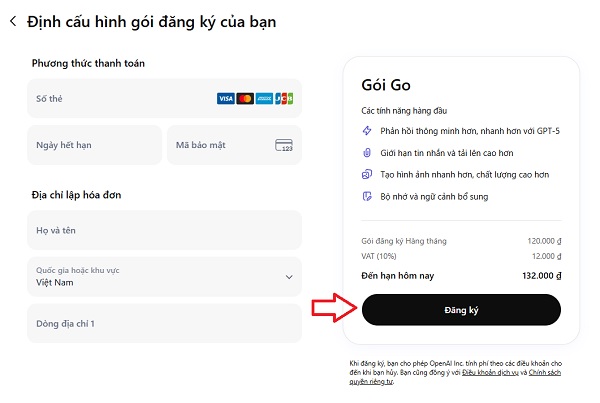600x403 pixels.
Task: Focus the Dòng địa chỉ 1 field
Action: point(164,324)
